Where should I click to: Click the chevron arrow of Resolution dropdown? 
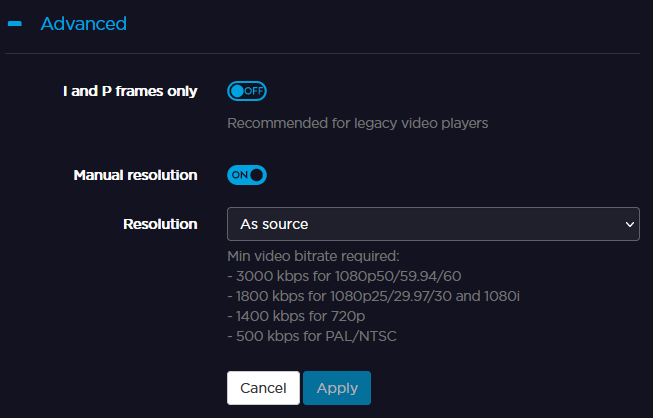[x=630, y=224]
